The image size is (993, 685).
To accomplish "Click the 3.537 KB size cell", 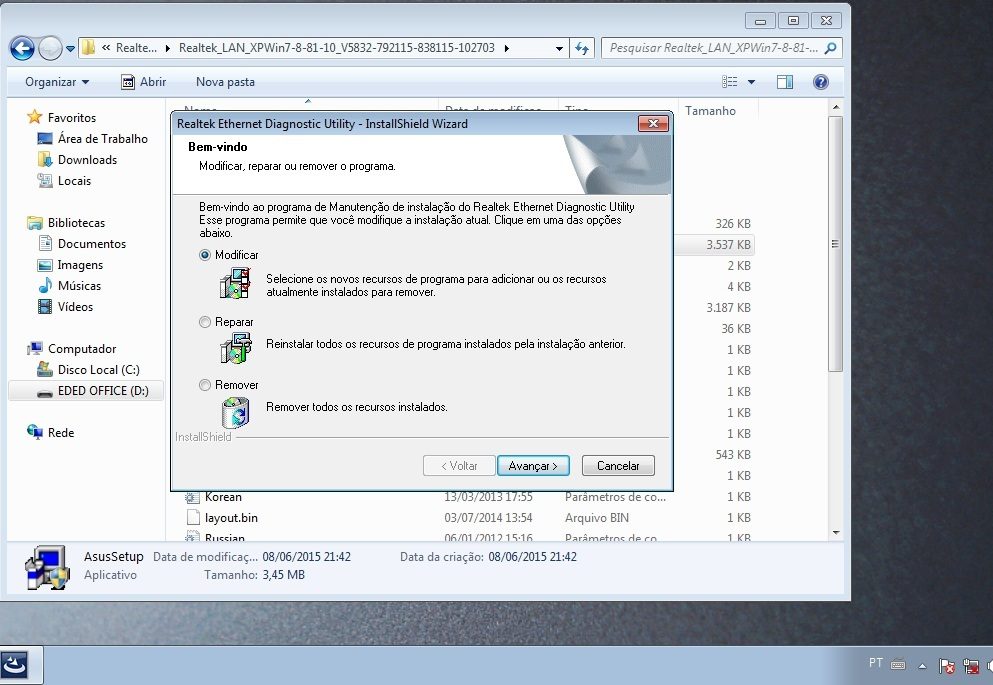I will point(728,244).
